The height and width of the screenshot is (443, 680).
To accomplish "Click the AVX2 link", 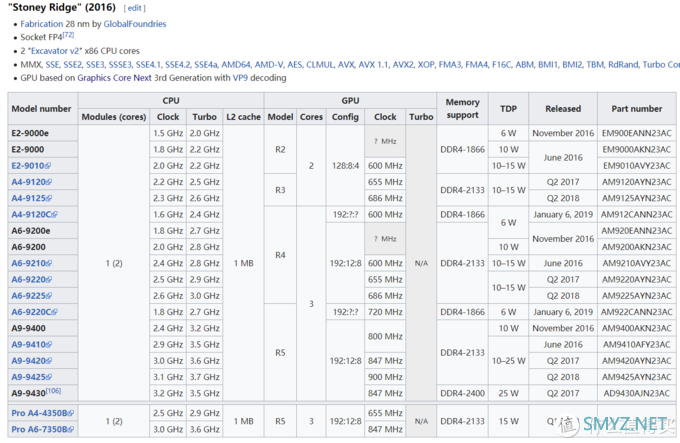I will click(x=403, y=65).
